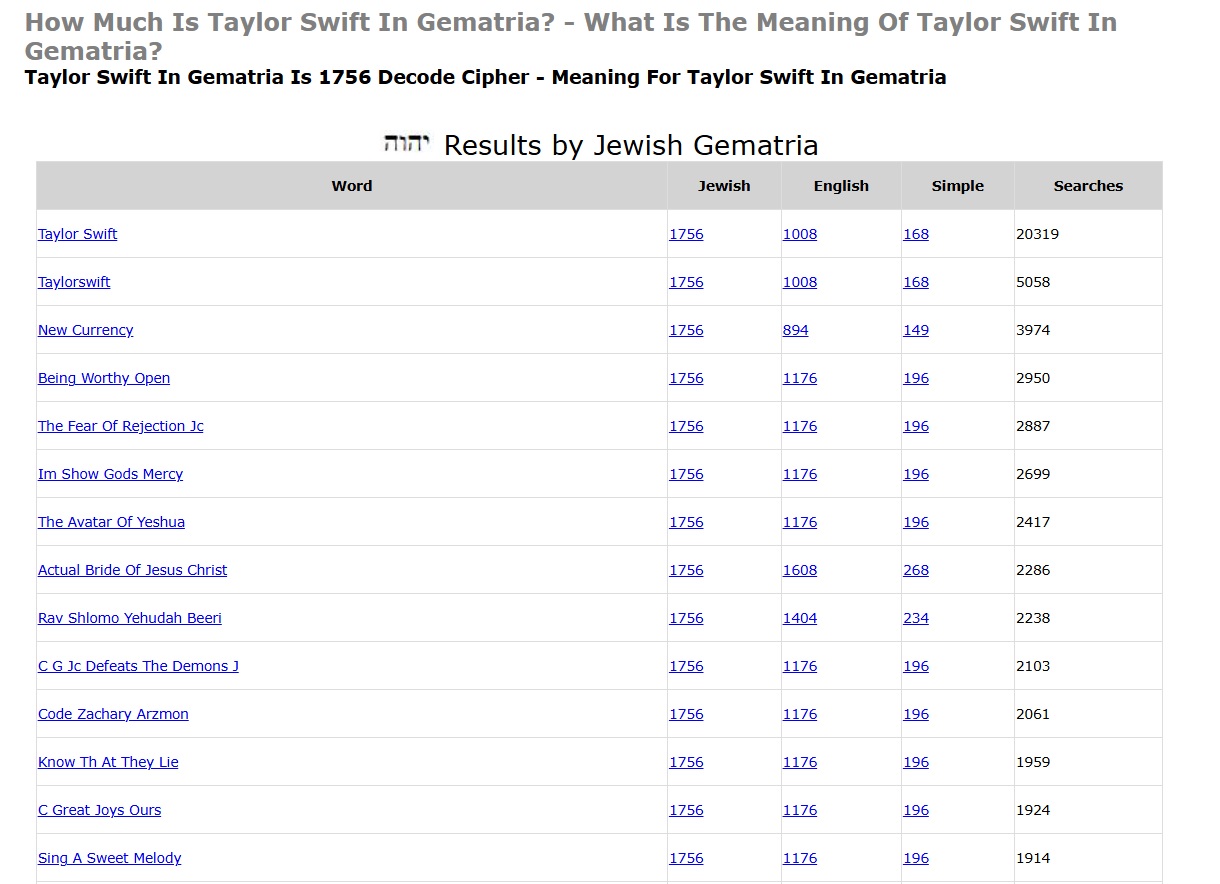The width and height of the screenshot is (1220, 884).
Task: Click the 'Word' column header
Action: coord(352,186)
